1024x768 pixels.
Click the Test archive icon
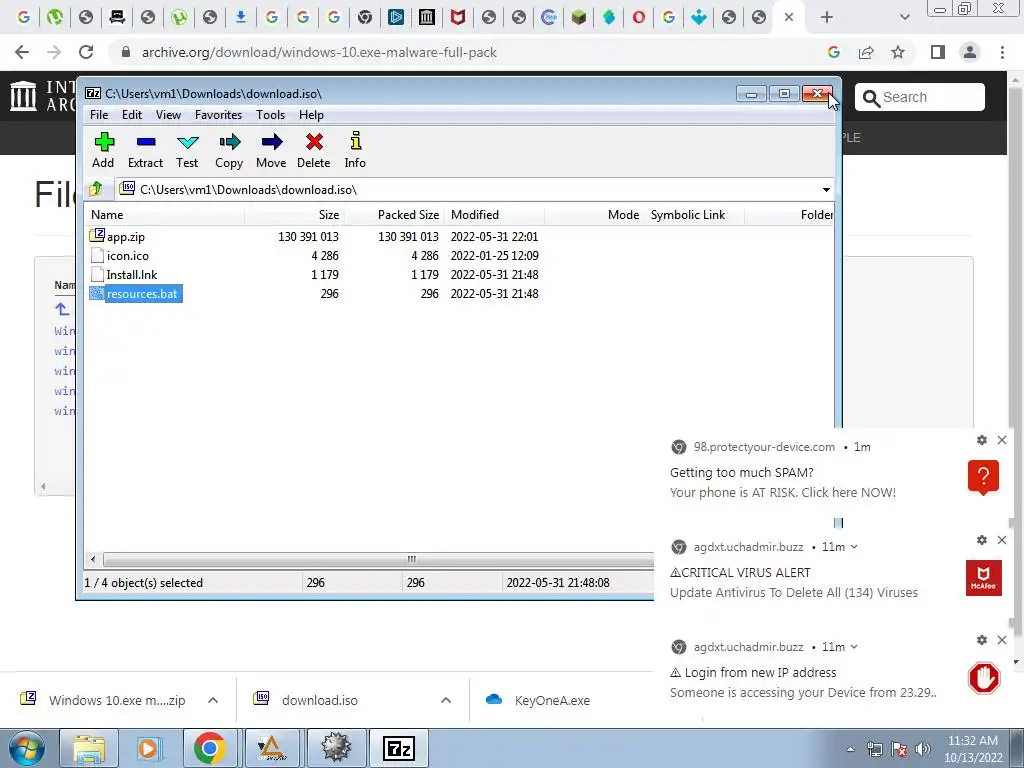click(187, 150)
